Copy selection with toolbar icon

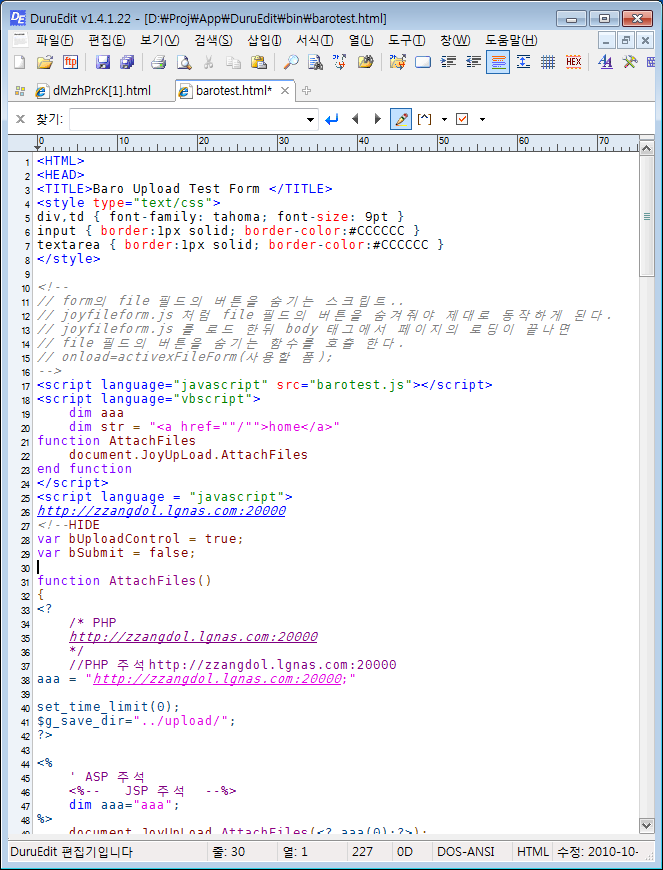[x=234, y=62]
